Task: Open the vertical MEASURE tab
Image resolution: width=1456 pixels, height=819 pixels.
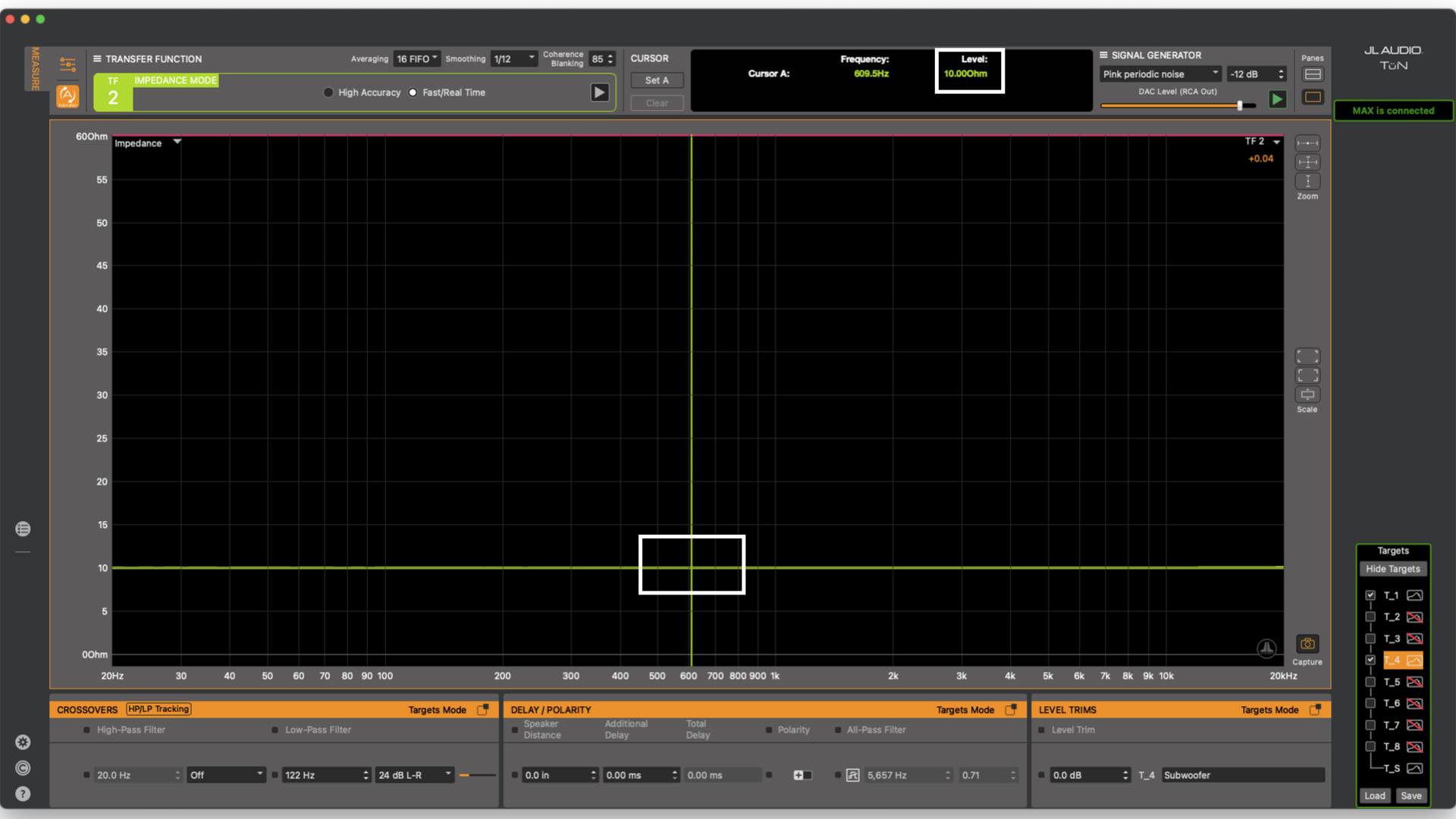Action: click(35, 68)
